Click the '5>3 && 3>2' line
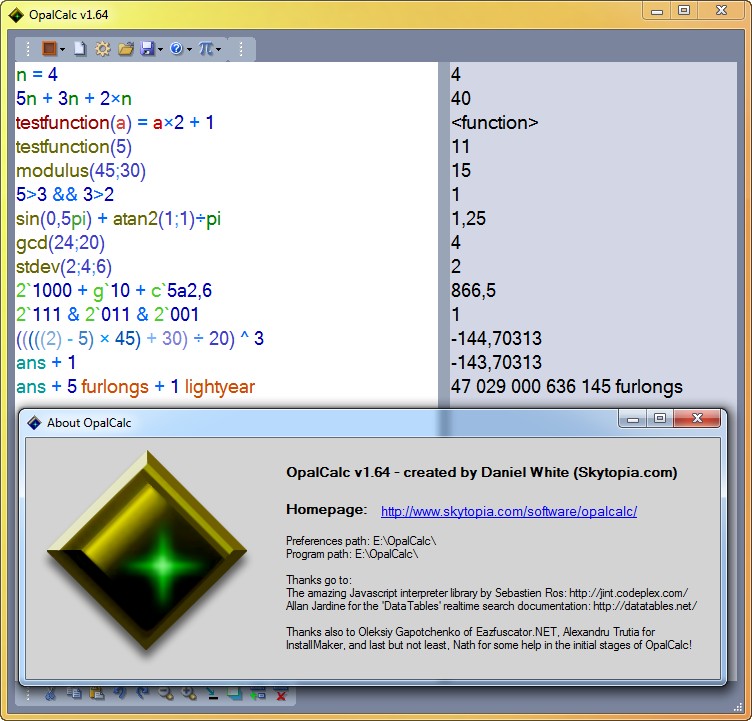The image size is (752, 721). click(x=65, y=195)
